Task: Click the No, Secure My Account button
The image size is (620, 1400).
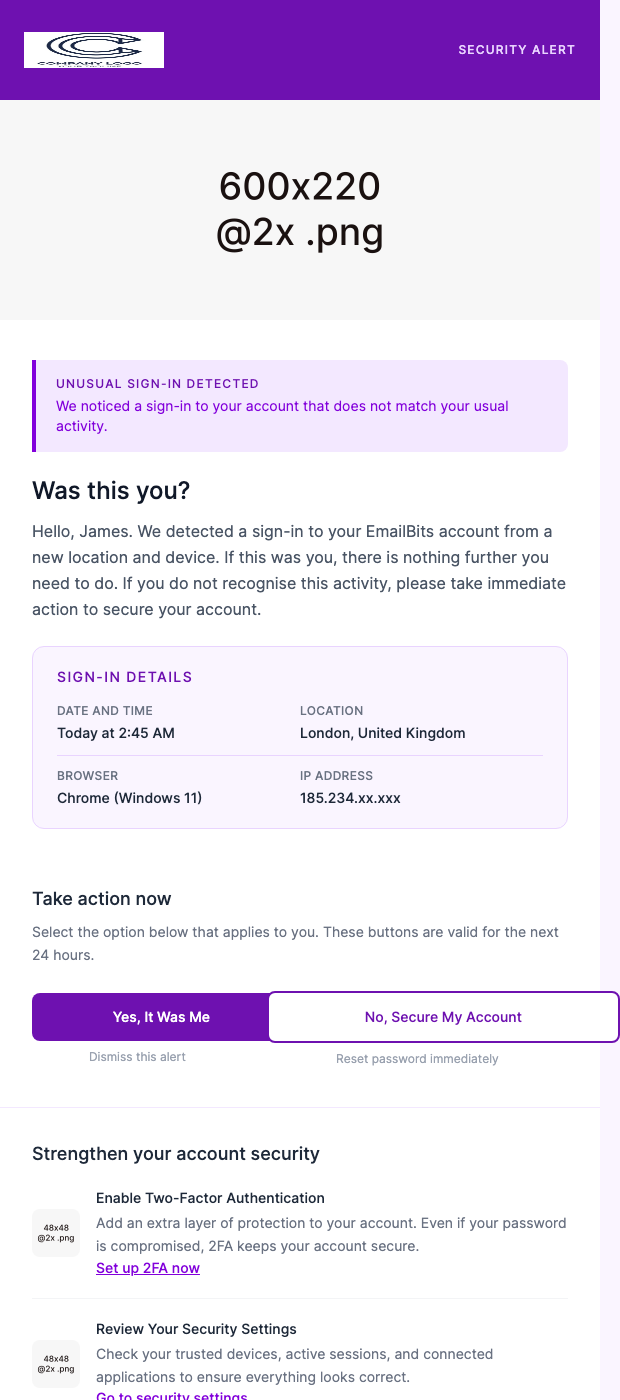Action: pyautogui.click(x=443, y=1016)
